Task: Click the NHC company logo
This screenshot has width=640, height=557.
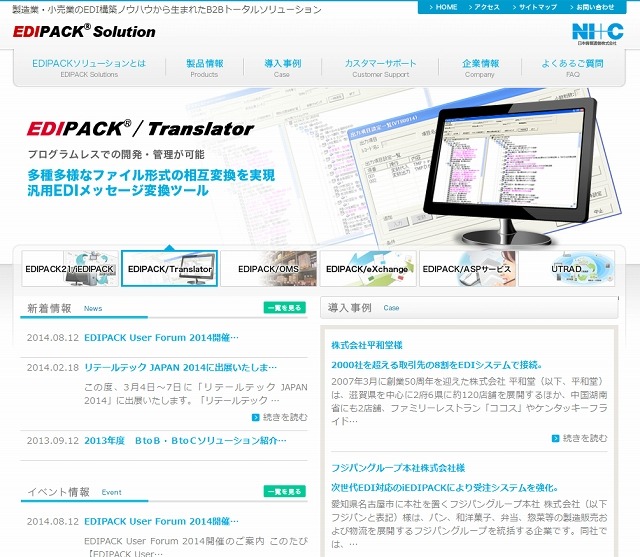Action: (x=598, y=33)
